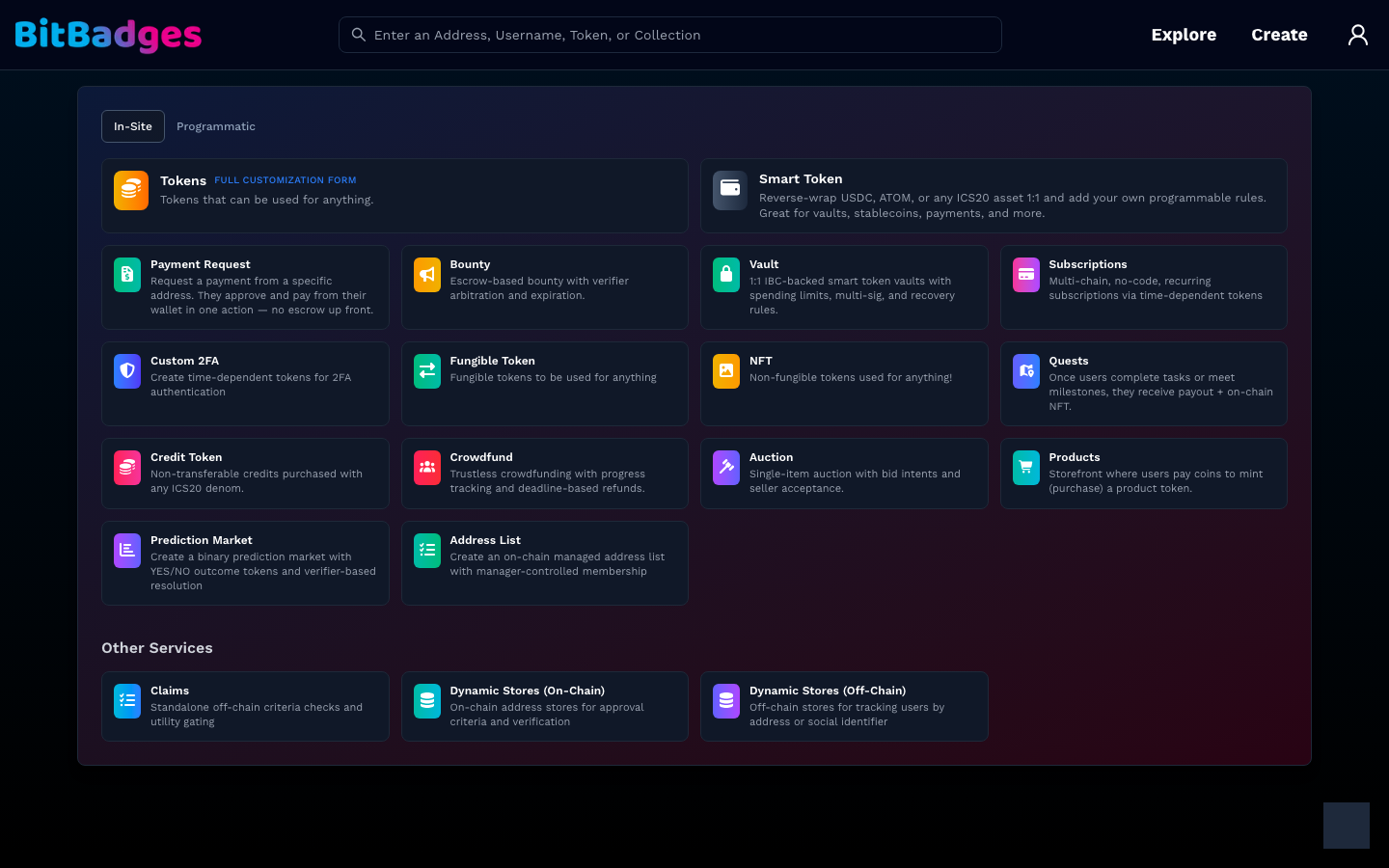Choose the Quests template title

tap(1069, 361)
